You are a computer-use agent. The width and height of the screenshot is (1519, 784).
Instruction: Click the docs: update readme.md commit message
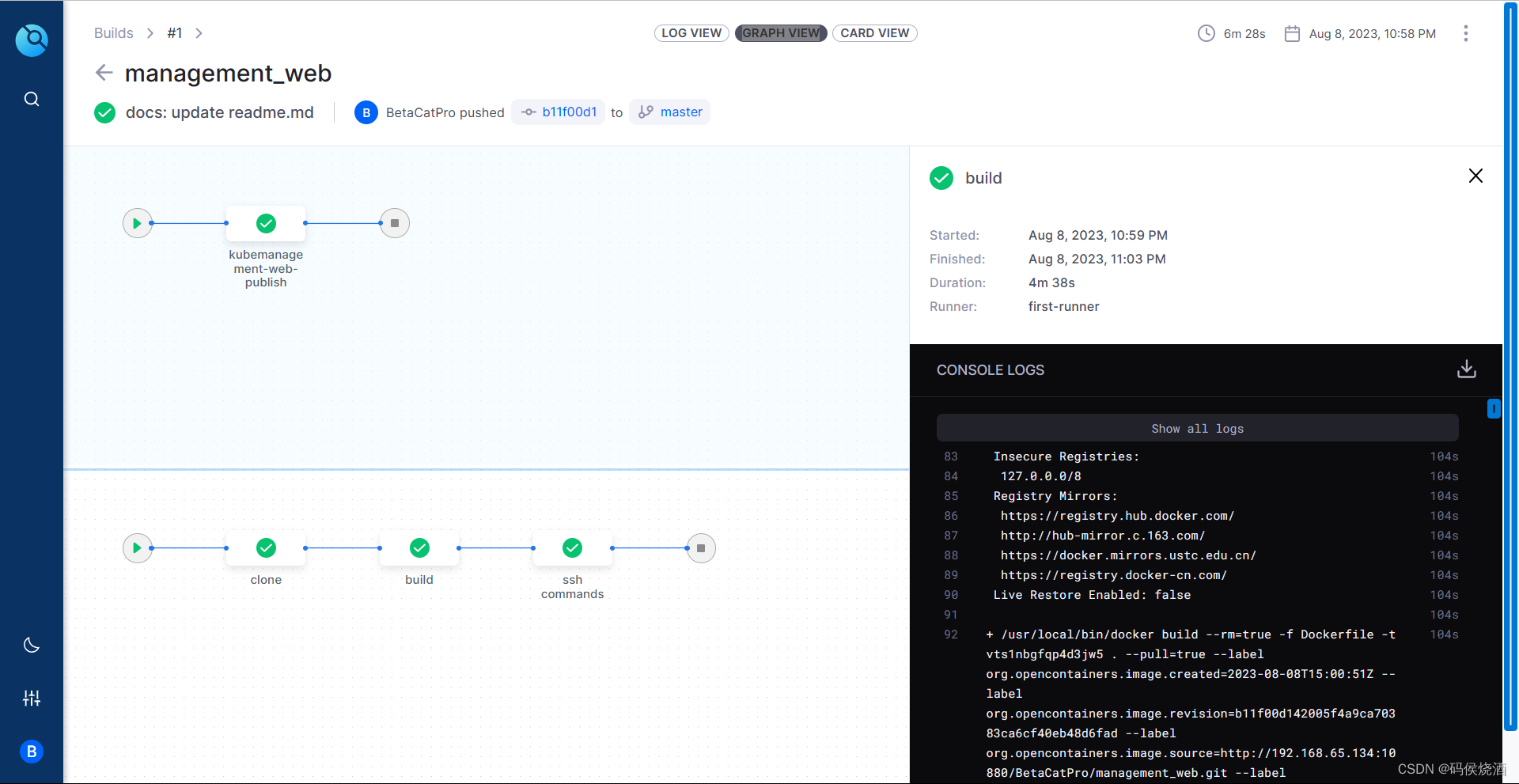coord(220,112)
